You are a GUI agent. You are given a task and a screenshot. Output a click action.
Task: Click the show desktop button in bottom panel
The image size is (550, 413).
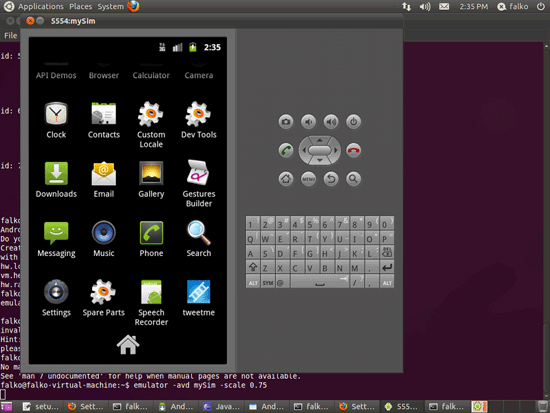6,406
